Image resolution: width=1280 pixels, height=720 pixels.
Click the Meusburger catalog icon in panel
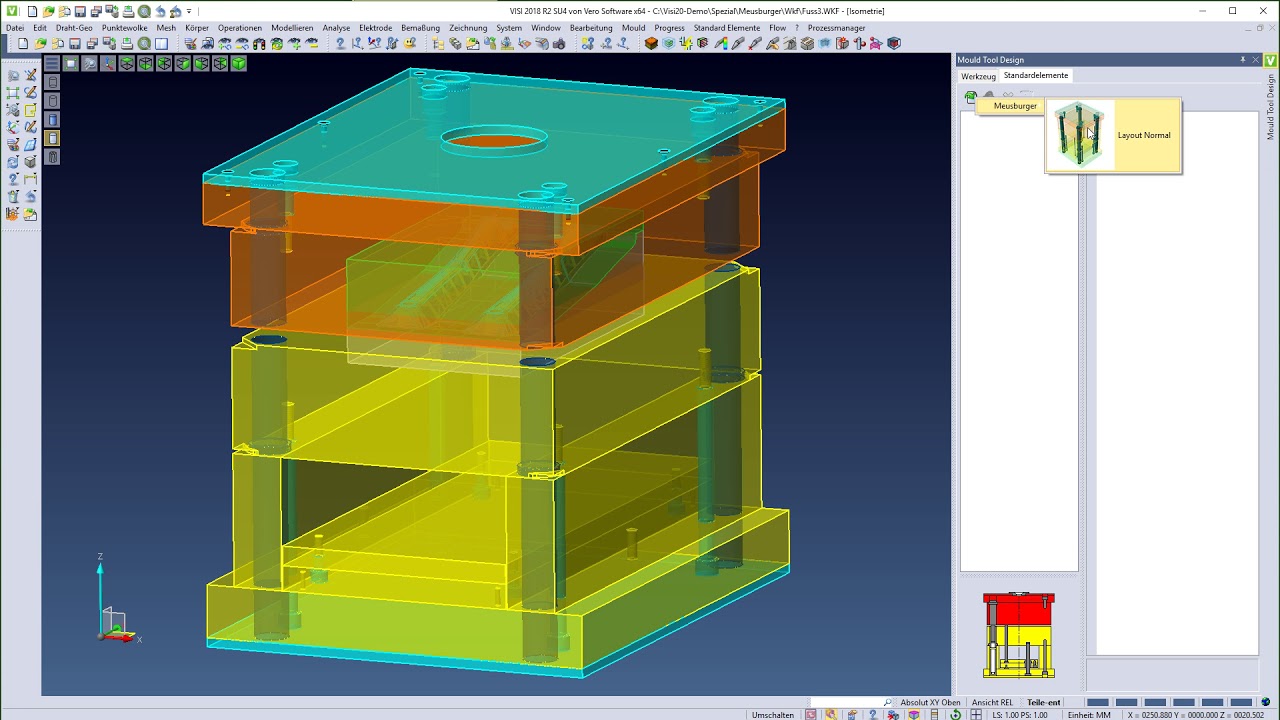970,96
